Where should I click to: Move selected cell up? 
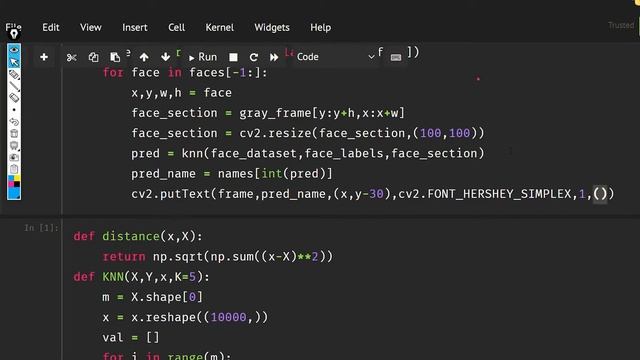[x=144, y=57]
